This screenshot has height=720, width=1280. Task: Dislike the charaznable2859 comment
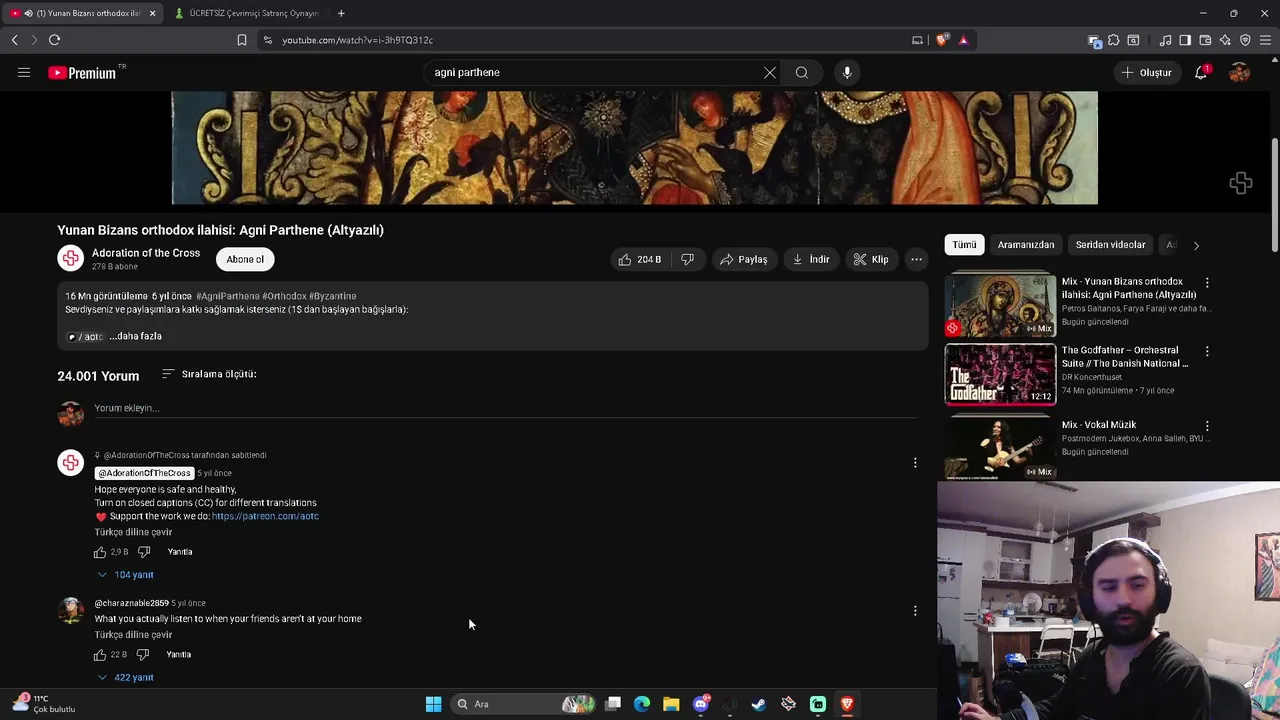(x=143, y=655)
